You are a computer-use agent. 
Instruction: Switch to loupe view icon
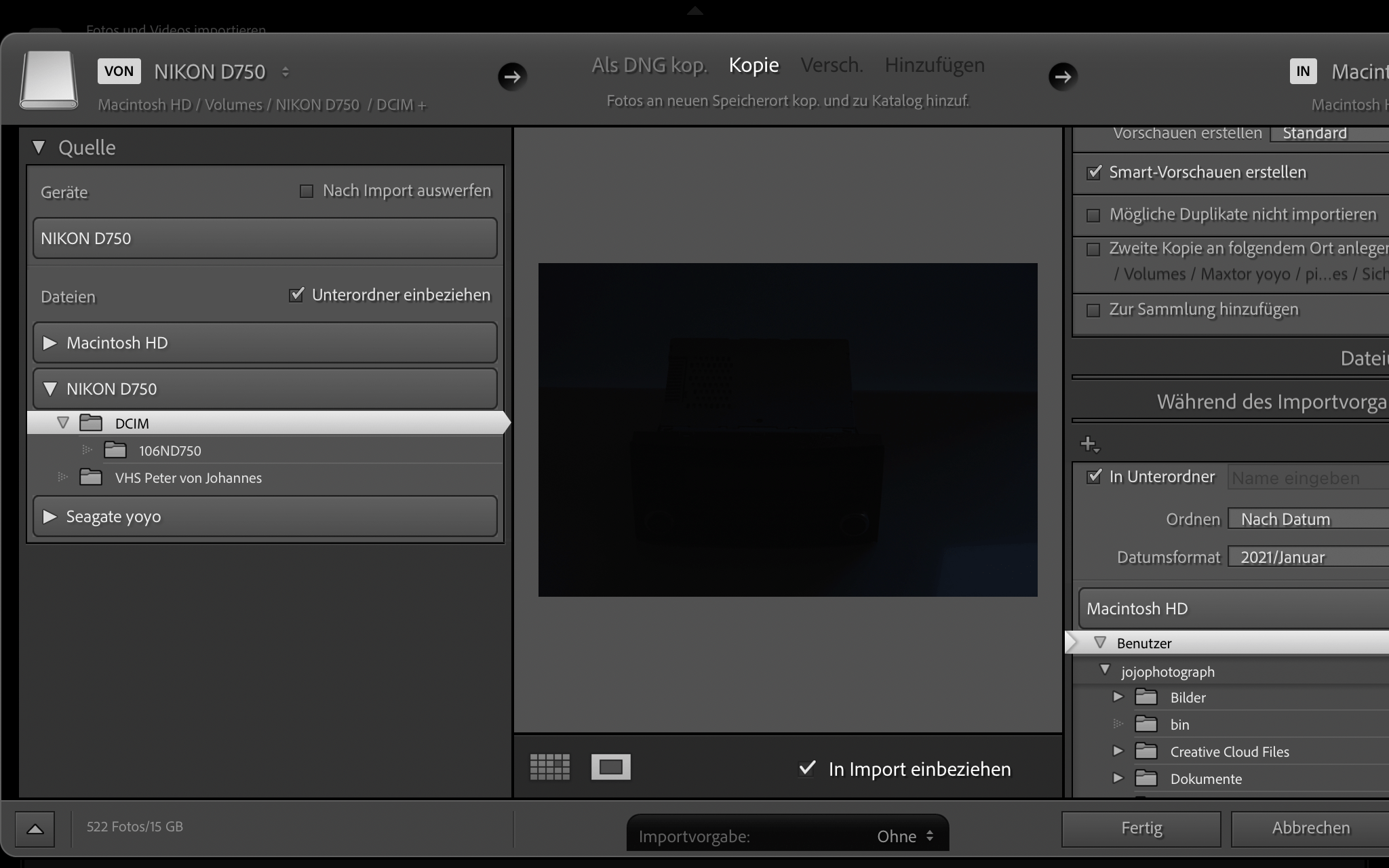610,767
